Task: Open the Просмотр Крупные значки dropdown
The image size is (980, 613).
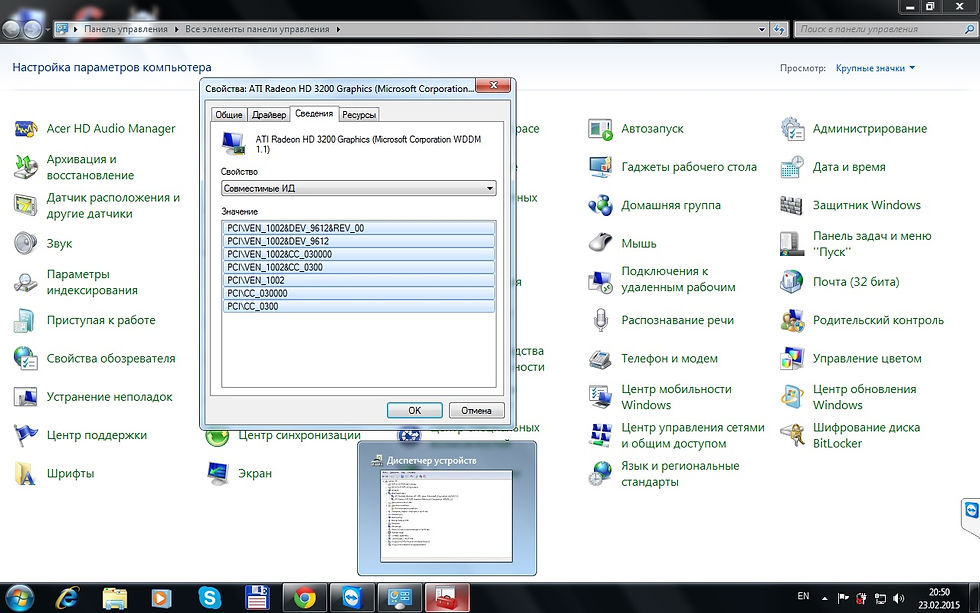Action: point(875,68)
